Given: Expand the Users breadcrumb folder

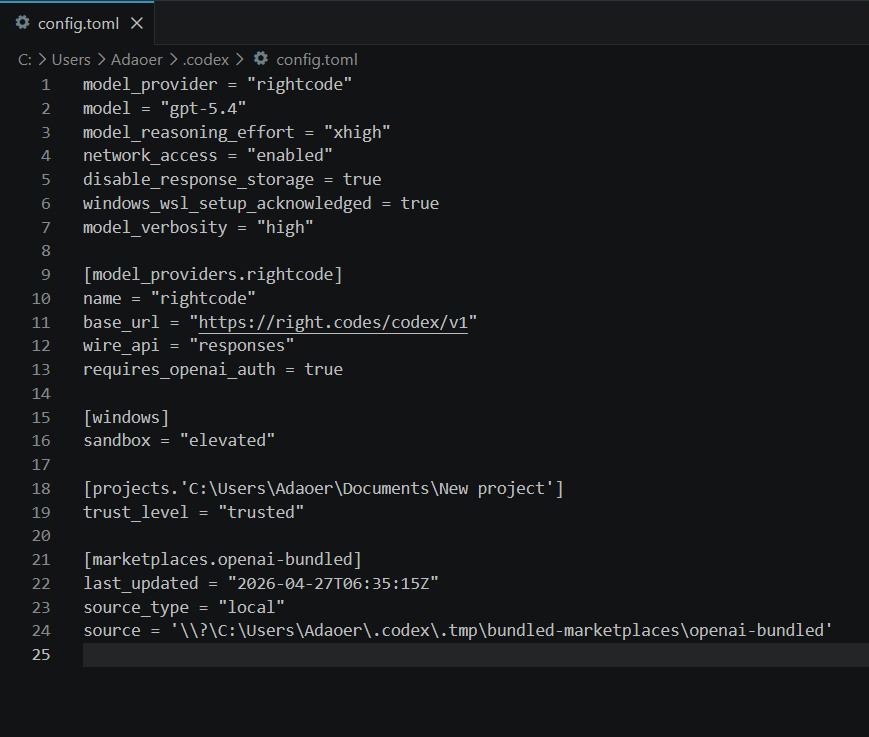Looking at the screenshot, I should [x=71, y=60].
